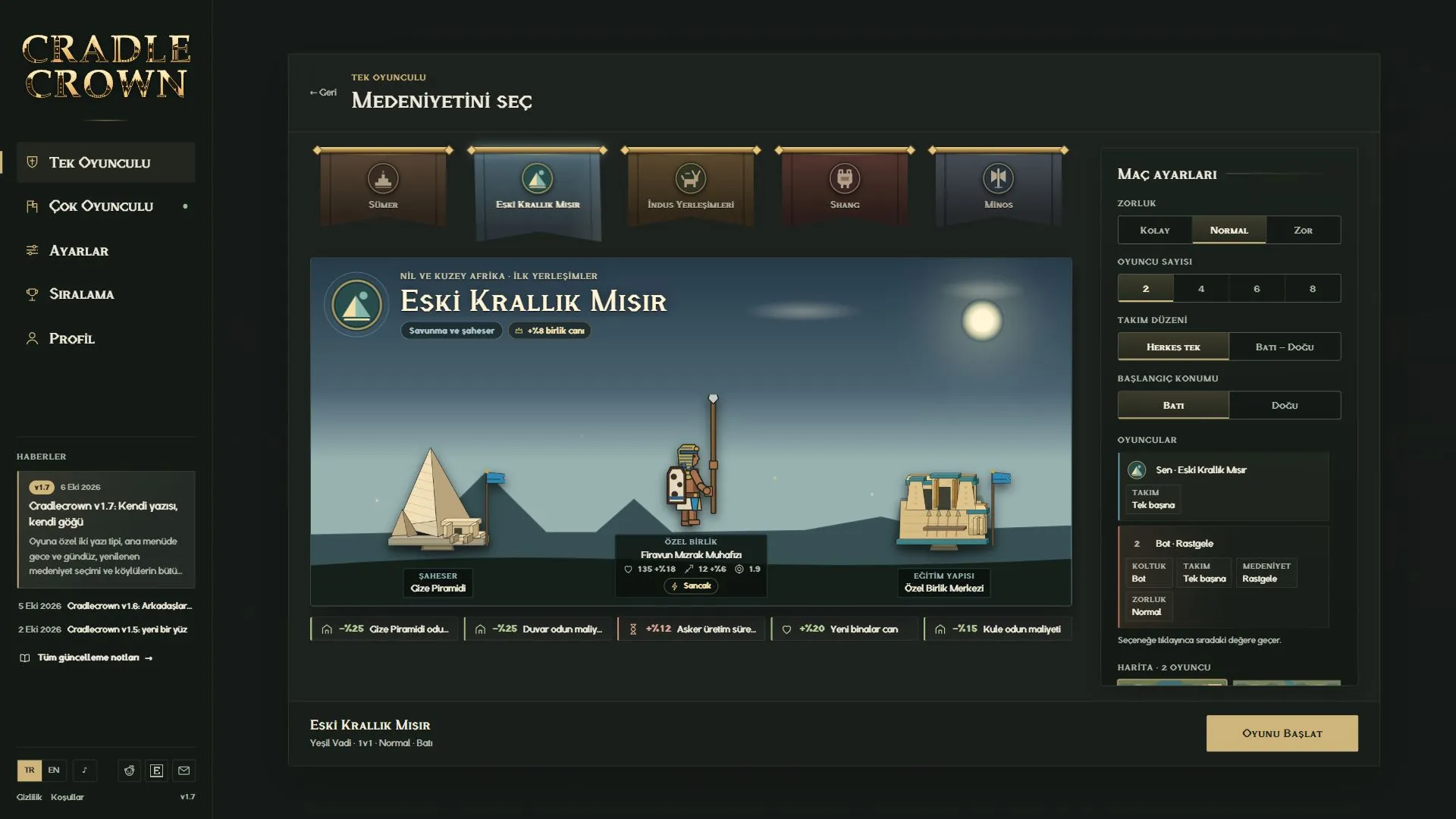This screenshot has height=819, width=1456.
Task: Change the bot's Koltuk setting
Action: 1149,573
